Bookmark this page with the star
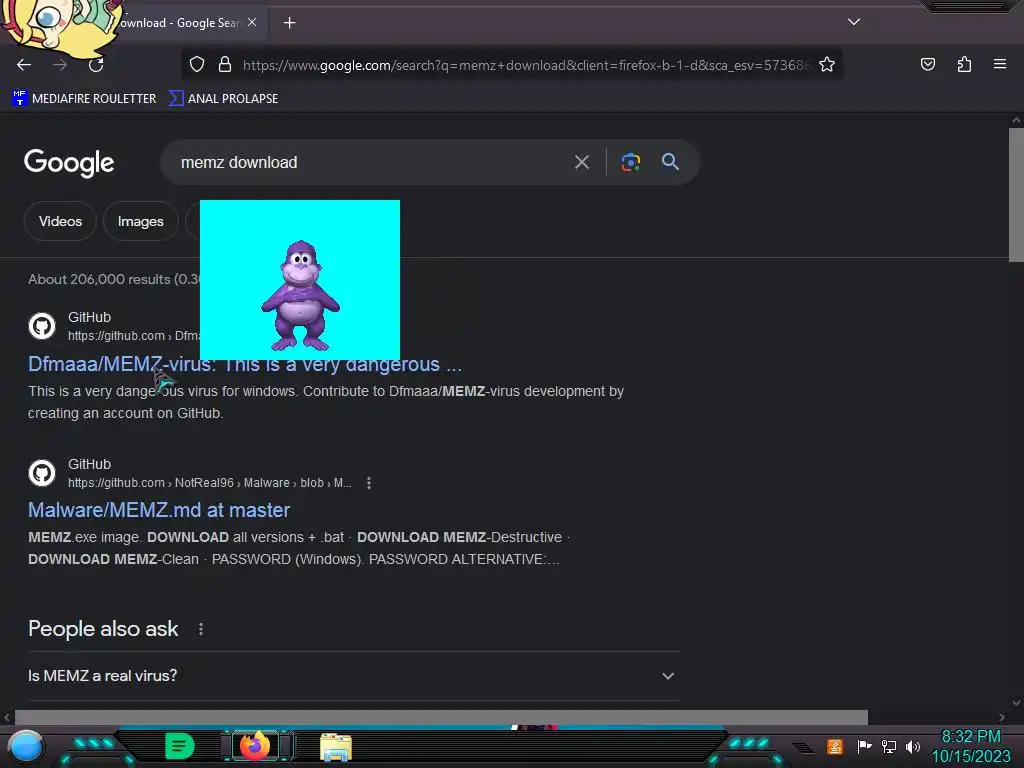Image resolution: width=1024 pixels, height=768 pixels. click(x=827, y=65)
